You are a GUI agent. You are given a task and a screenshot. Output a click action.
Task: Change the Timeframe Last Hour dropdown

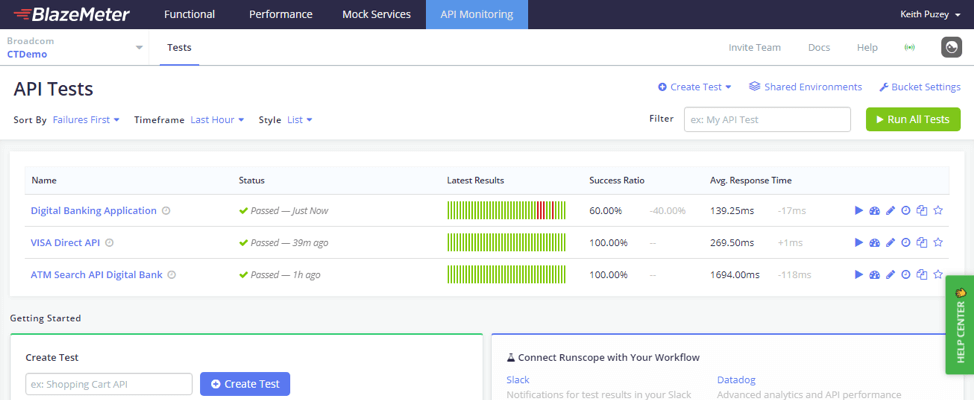[217, 120]
